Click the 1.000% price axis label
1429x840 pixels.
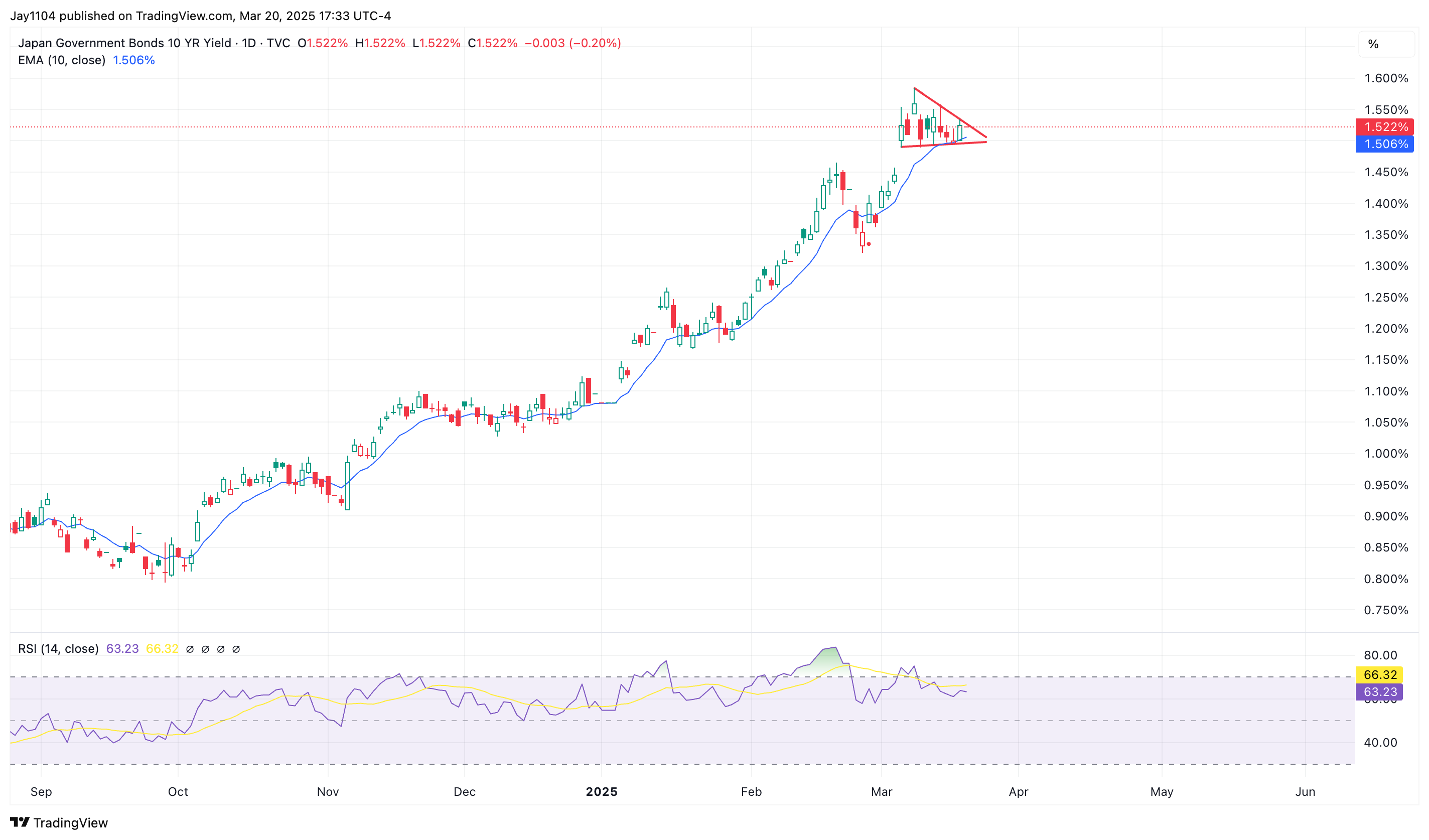coord(1386,453)
